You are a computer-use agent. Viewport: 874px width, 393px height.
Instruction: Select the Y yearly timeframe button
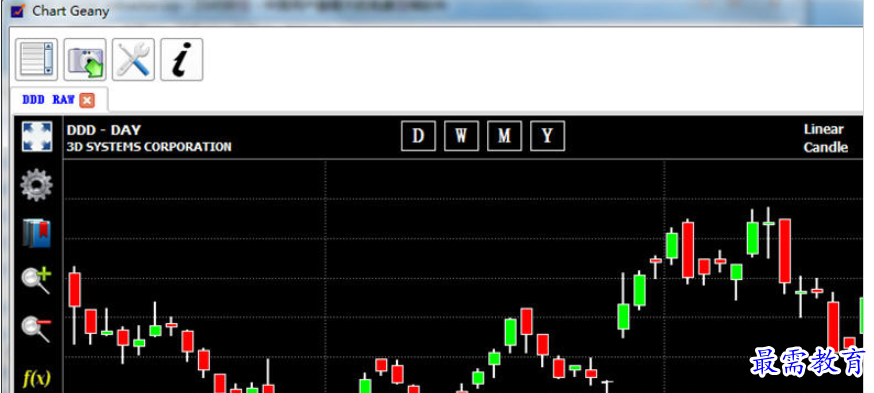coord(547,136)
